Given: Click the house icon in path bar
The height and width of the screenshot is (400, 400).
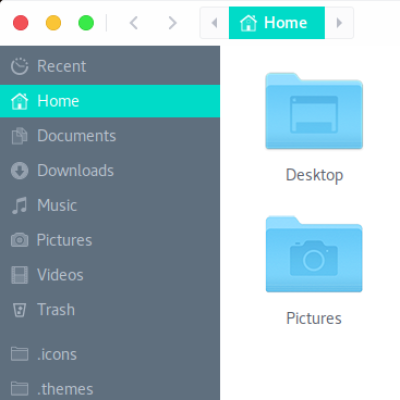Looking at the screenshot, I should click(248, 23).
